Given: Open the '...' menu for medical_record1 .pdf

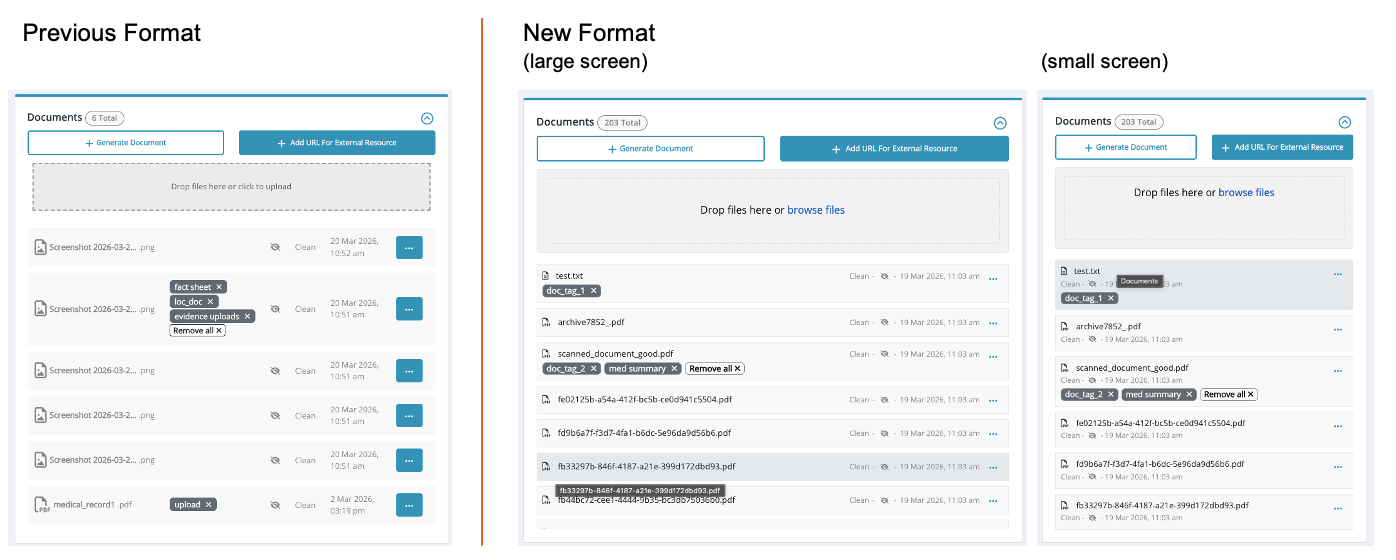Looking at the screenshot, I should [409, 505].
